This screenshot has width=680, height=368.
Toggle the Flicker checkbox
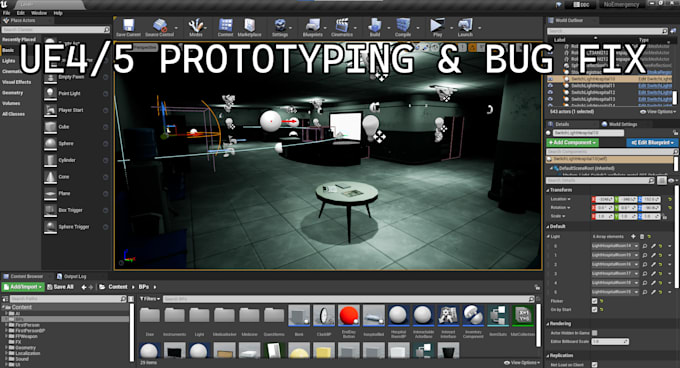click(x=595, y=301)
